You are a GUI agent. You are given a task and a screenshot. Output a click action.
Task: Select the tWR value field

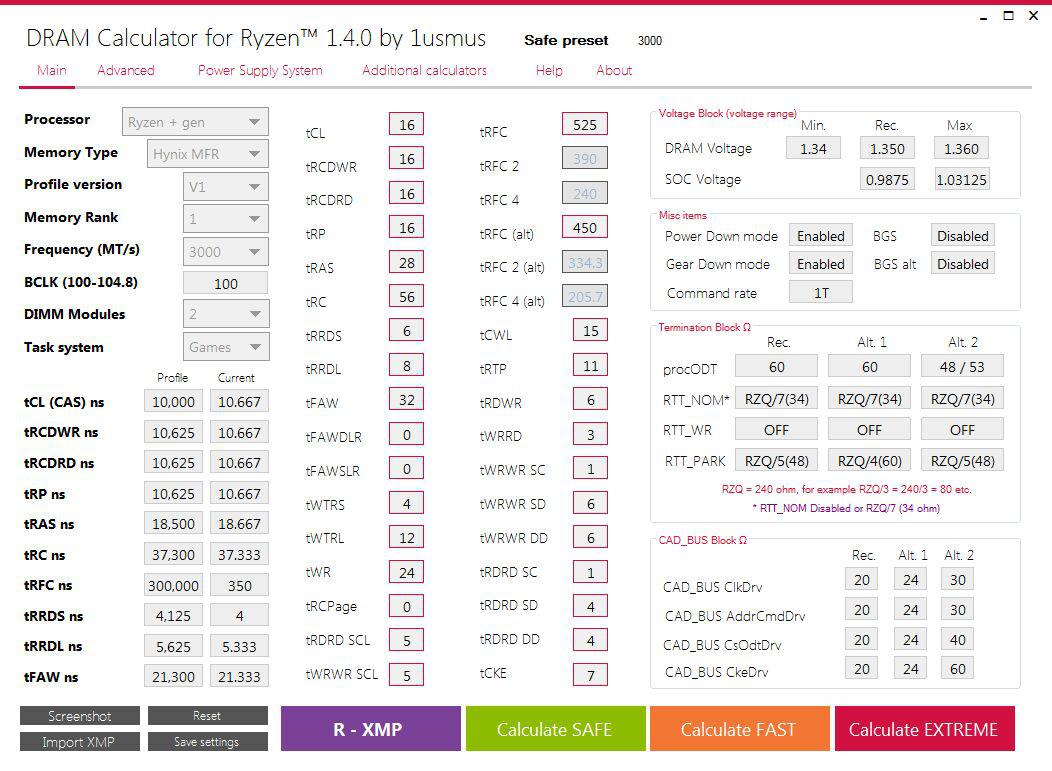coord(407,572)
